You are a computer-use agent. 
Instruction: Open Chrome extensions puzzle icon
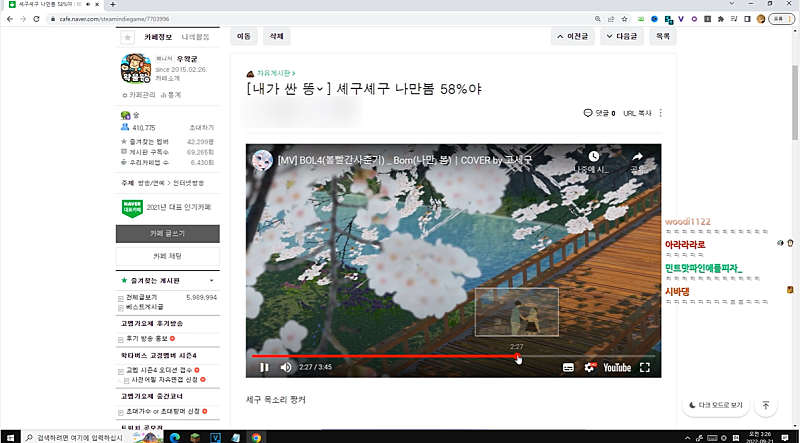pos(720,19)
